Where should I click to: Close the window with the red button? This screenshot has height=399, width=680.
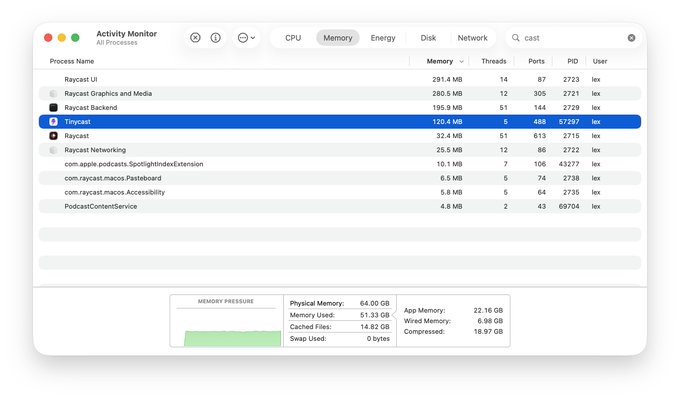pos(48,38)
